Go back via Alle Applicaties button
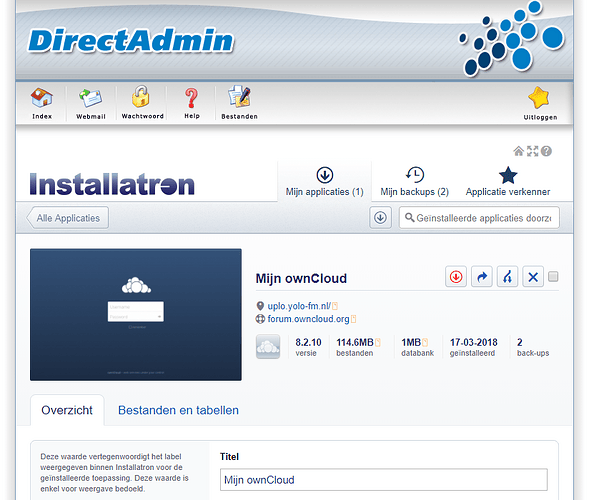Viewport: 593px width, 500px height. (67, 218)
